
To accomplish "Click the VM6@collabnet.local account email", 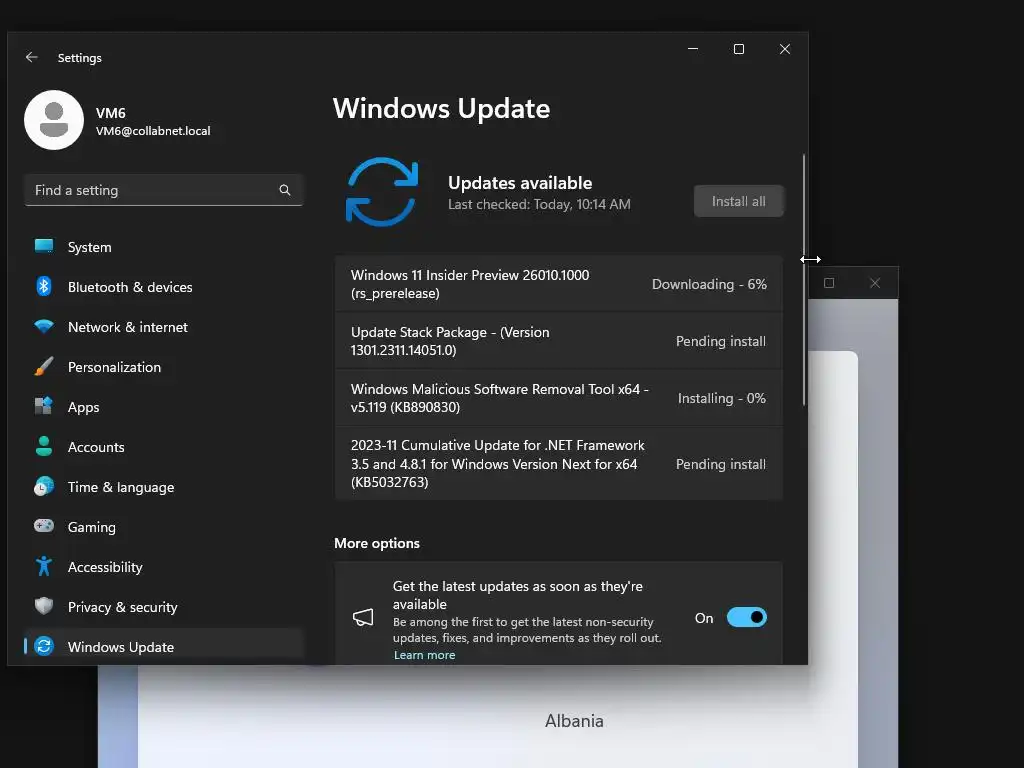I will pos(153,131).
